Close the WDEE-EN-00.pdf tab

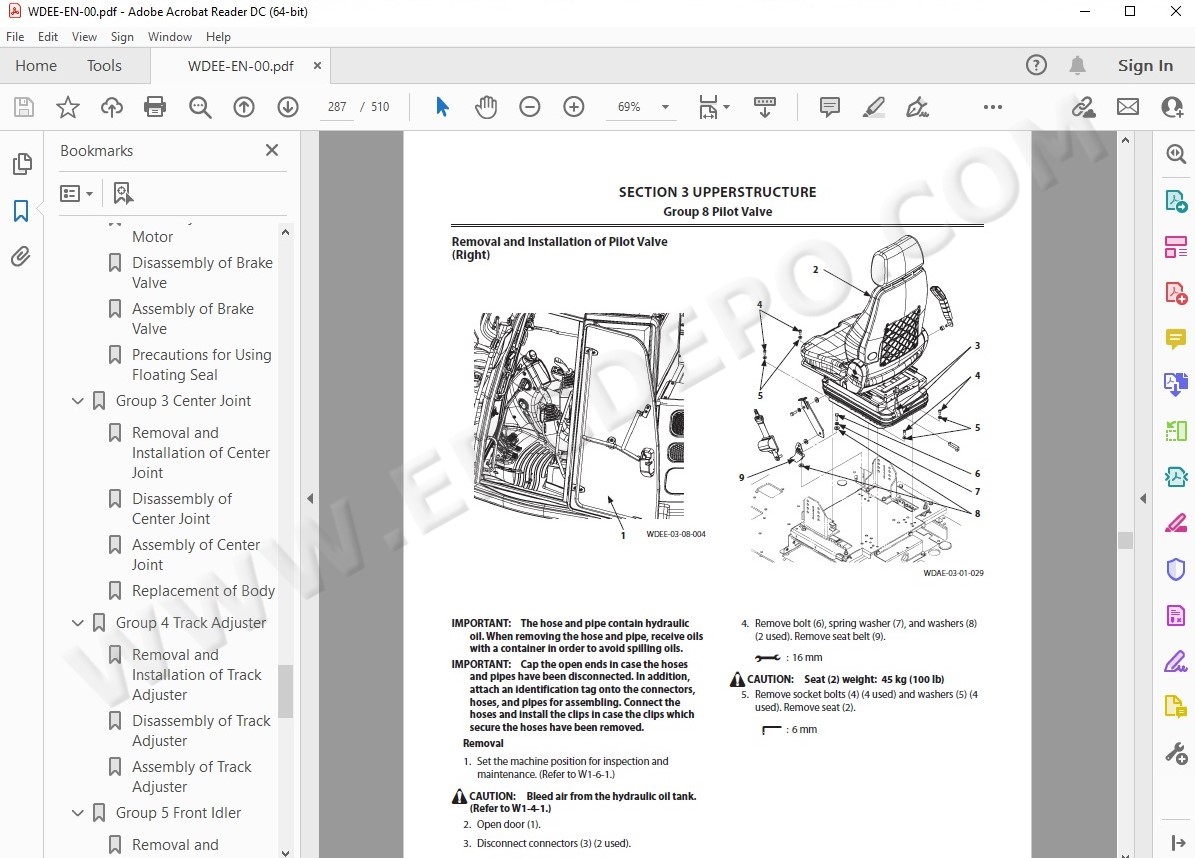pyautogui.click(x=317, y=66)
